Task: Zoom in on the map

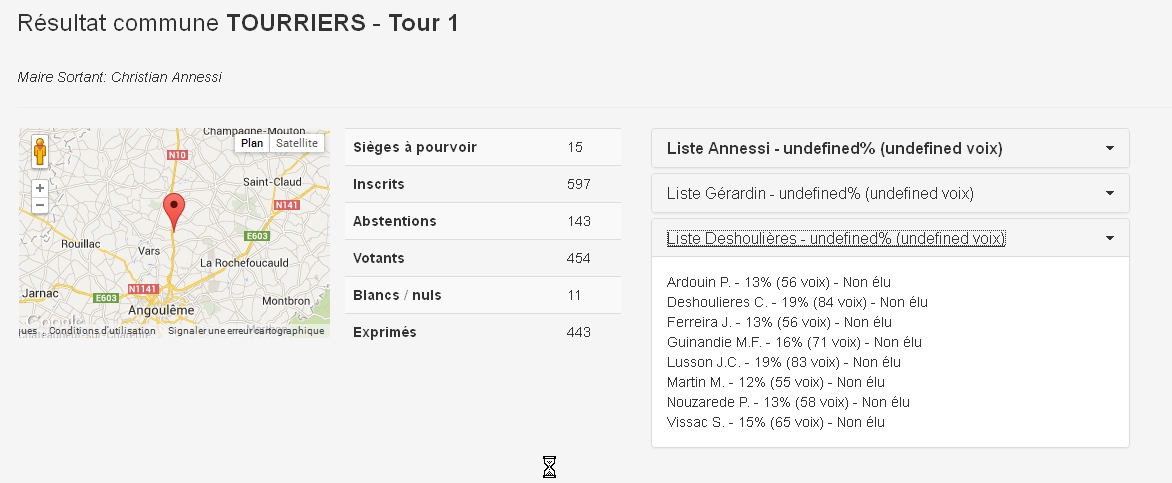Action: pyautogui.click(x=40, y=187)
